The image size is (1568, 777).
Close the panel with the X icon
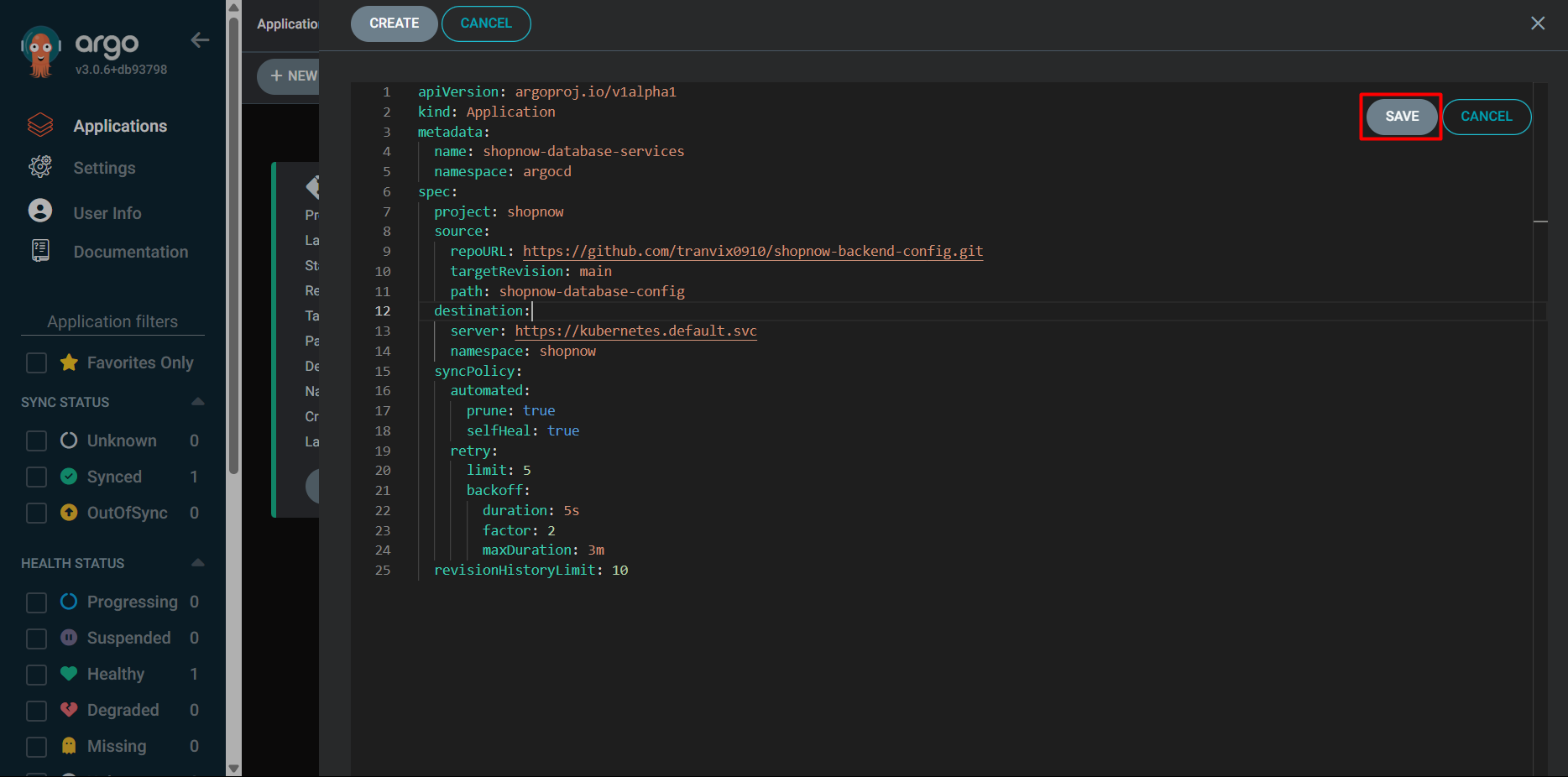coord(1537,23)
